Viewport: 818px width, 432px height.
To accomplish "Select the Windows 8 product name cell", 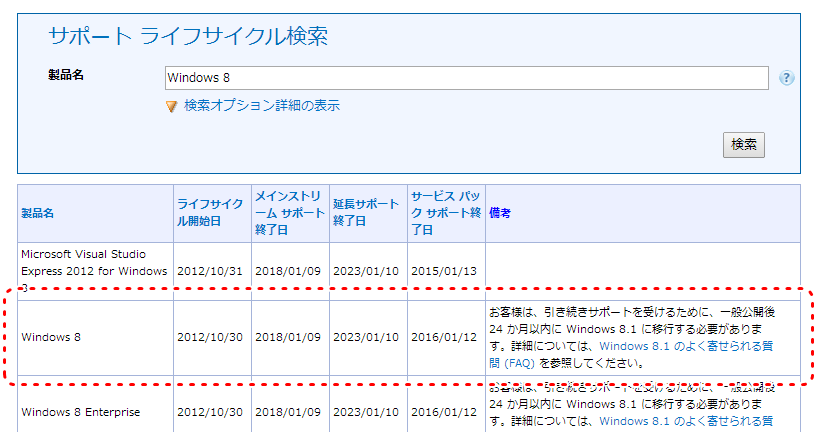I will [x=95, y=338].
